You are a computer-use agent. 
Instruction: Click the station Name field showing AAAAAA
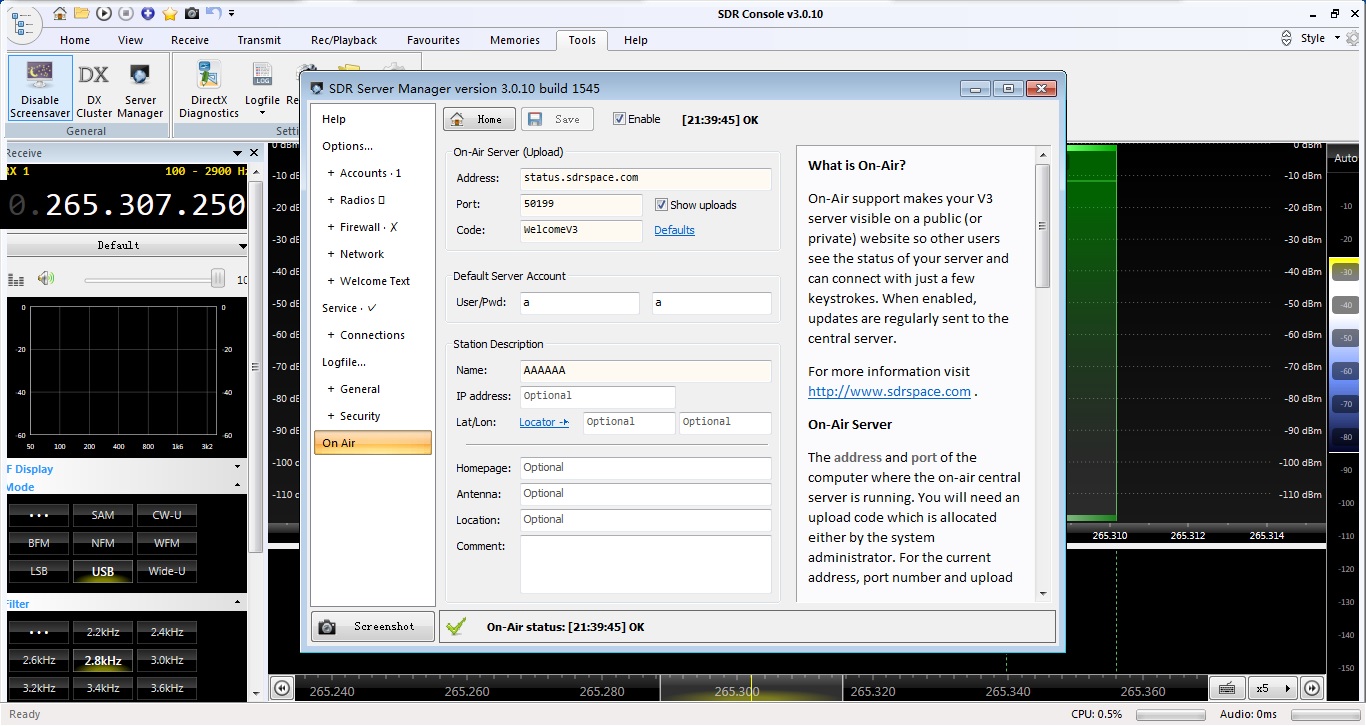click(x=645, y=370)
